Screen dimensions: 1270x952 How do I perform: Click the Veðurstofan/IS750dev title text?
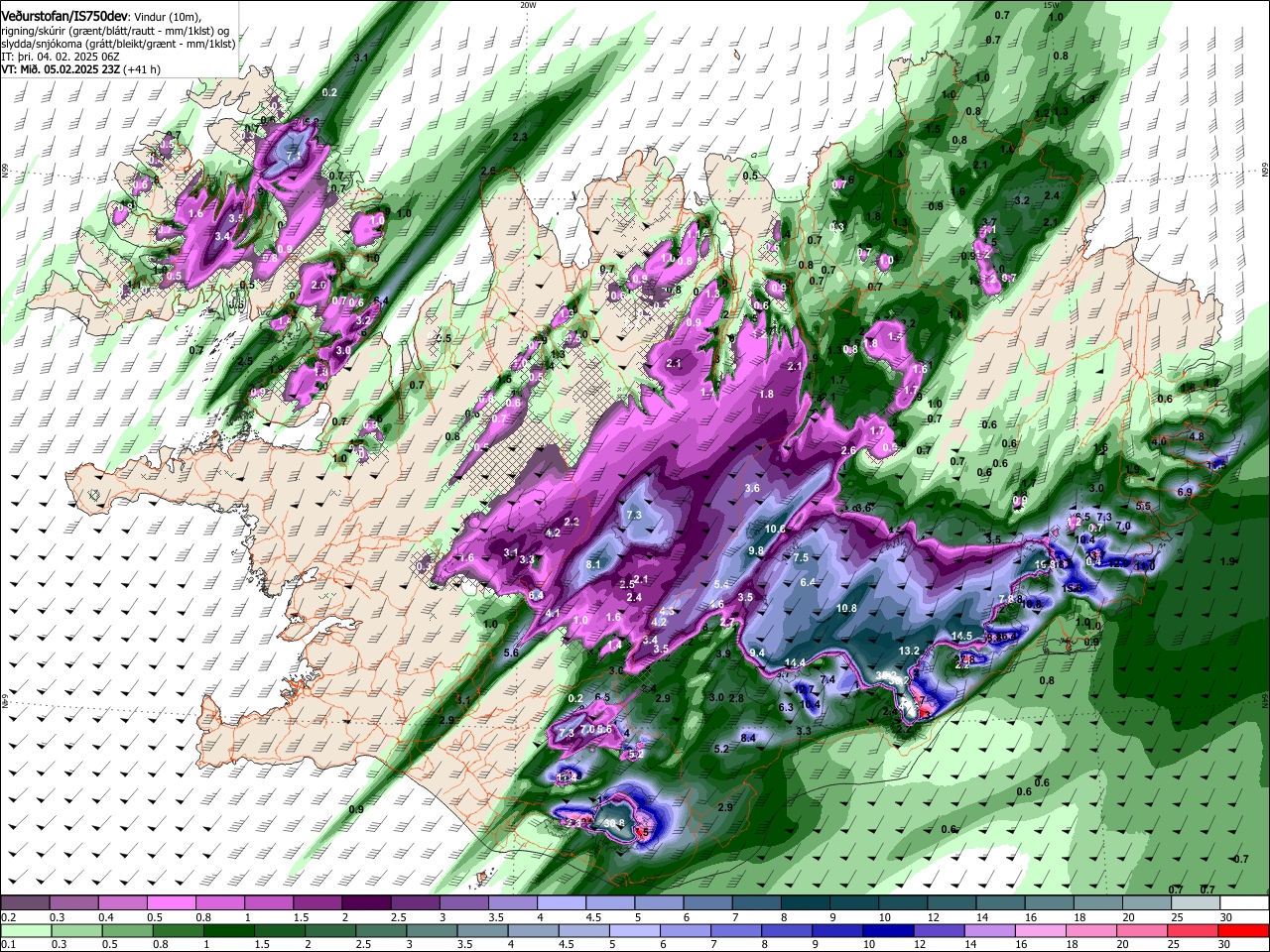click(64, 16)
